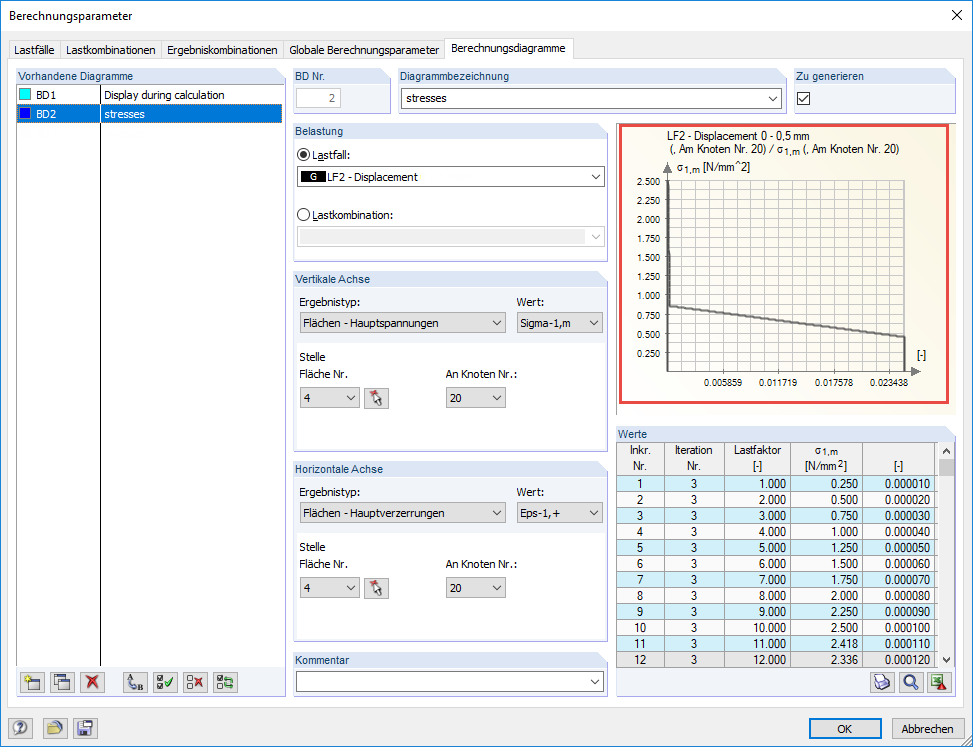
Task: Select the Lastkombination radio button
Action: click(303, 215)
